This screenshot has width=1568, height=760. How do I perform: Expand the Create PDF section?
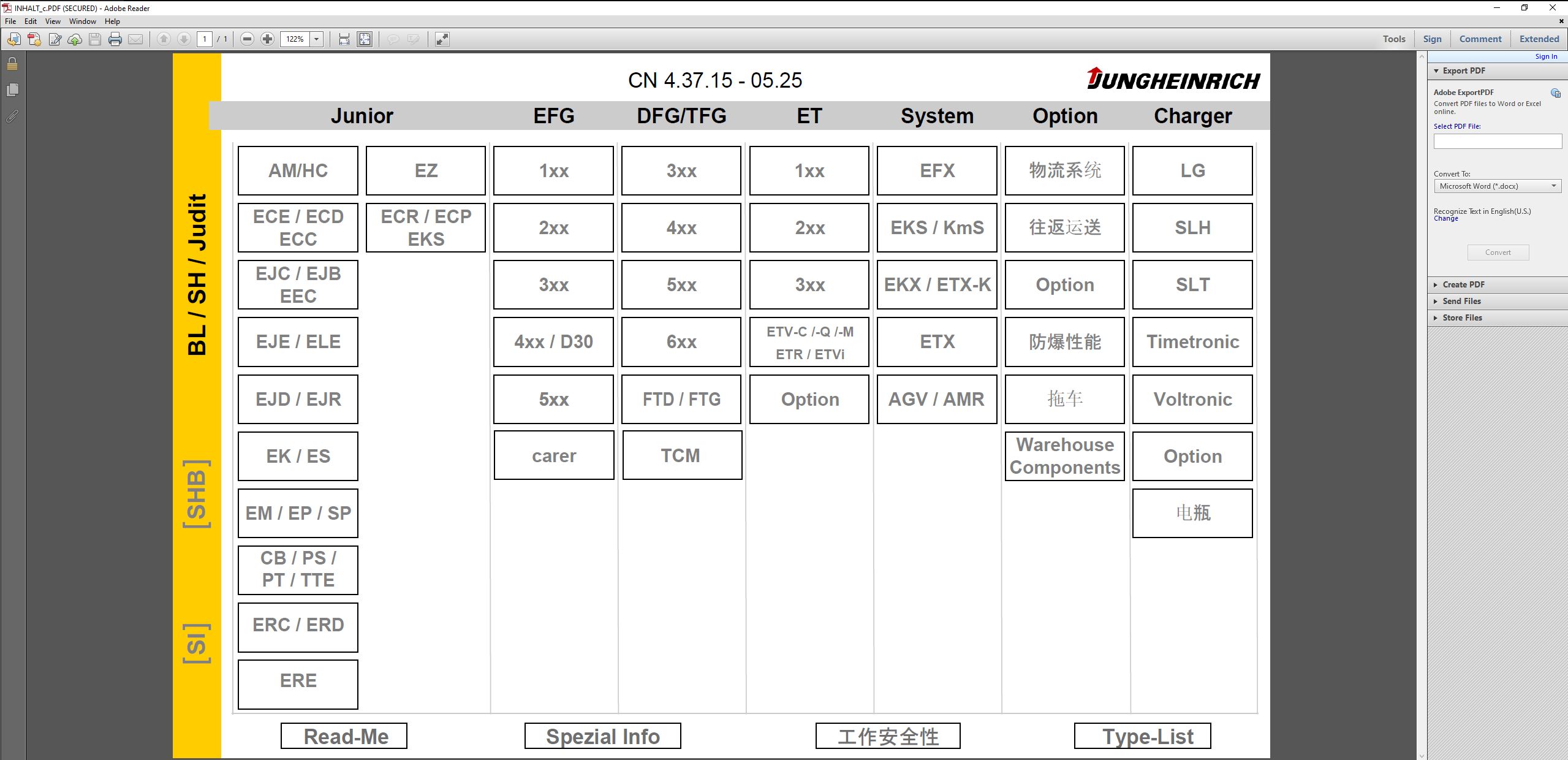point(1463,284)
